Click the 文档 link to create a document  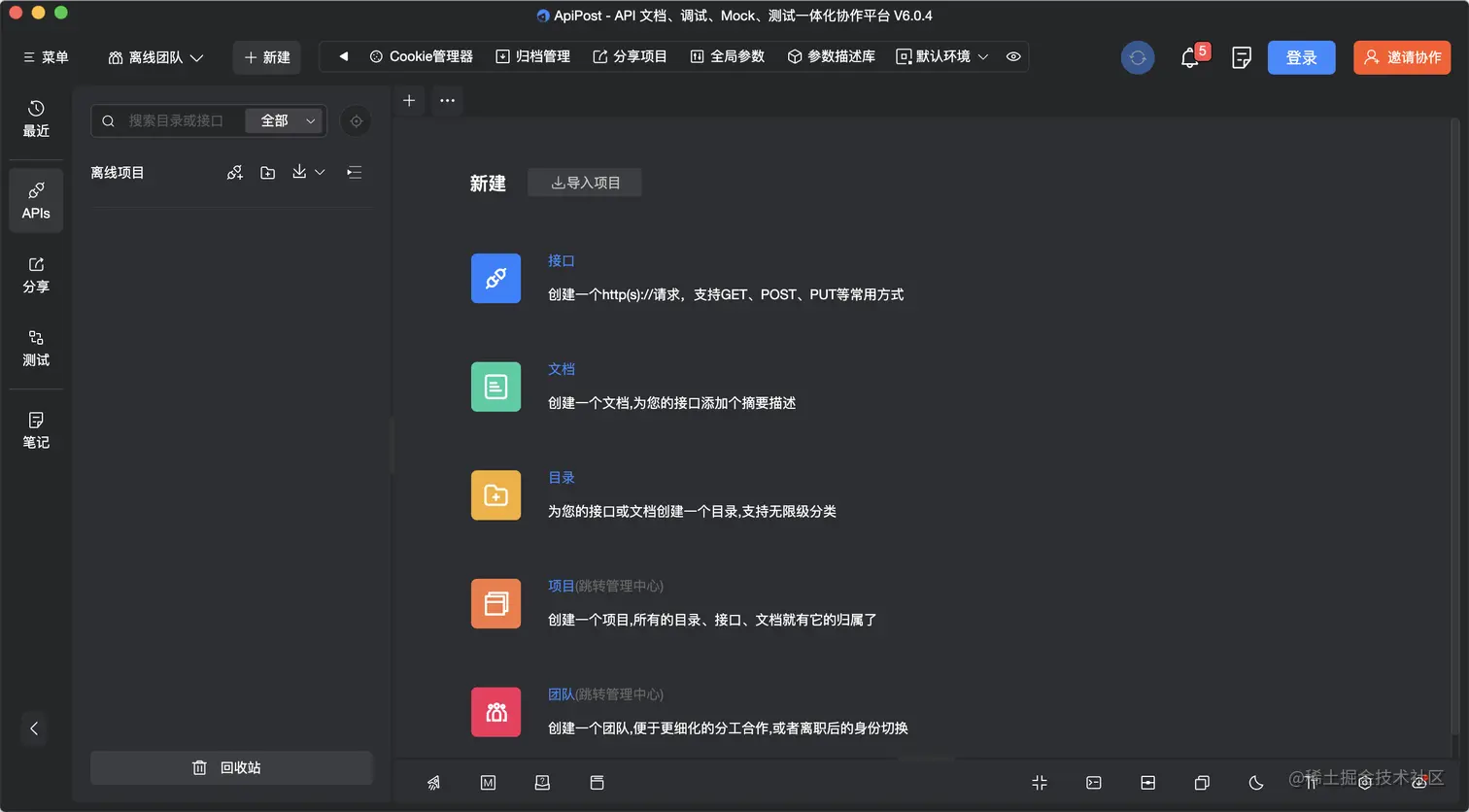(x=562, y=369)
